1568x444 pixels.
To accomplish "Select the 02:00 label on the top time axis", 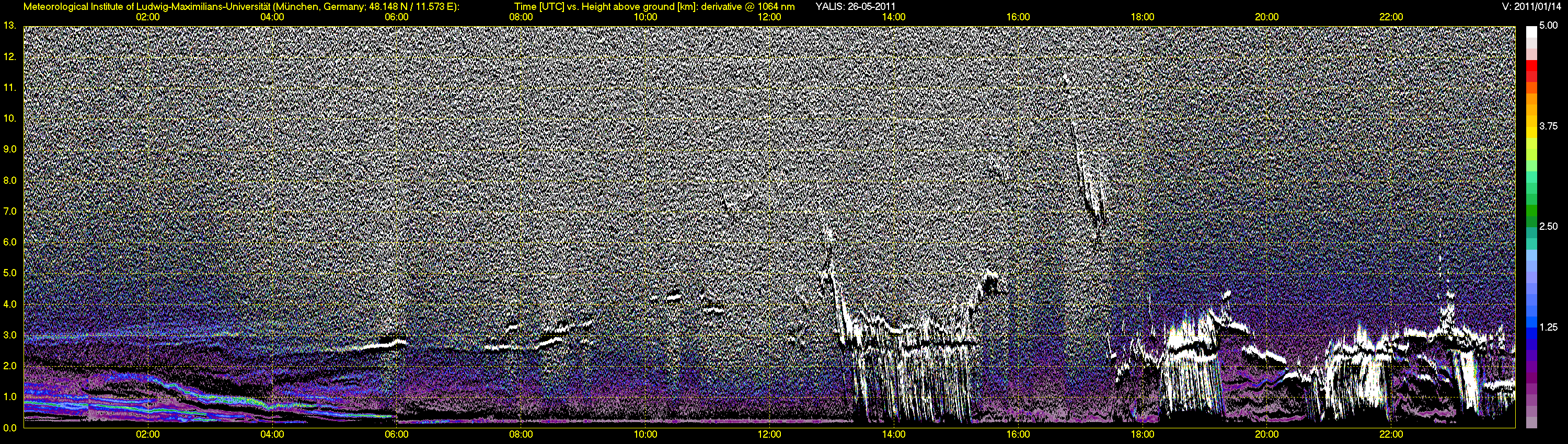I will pyautogui.click(x=148, y=17).
